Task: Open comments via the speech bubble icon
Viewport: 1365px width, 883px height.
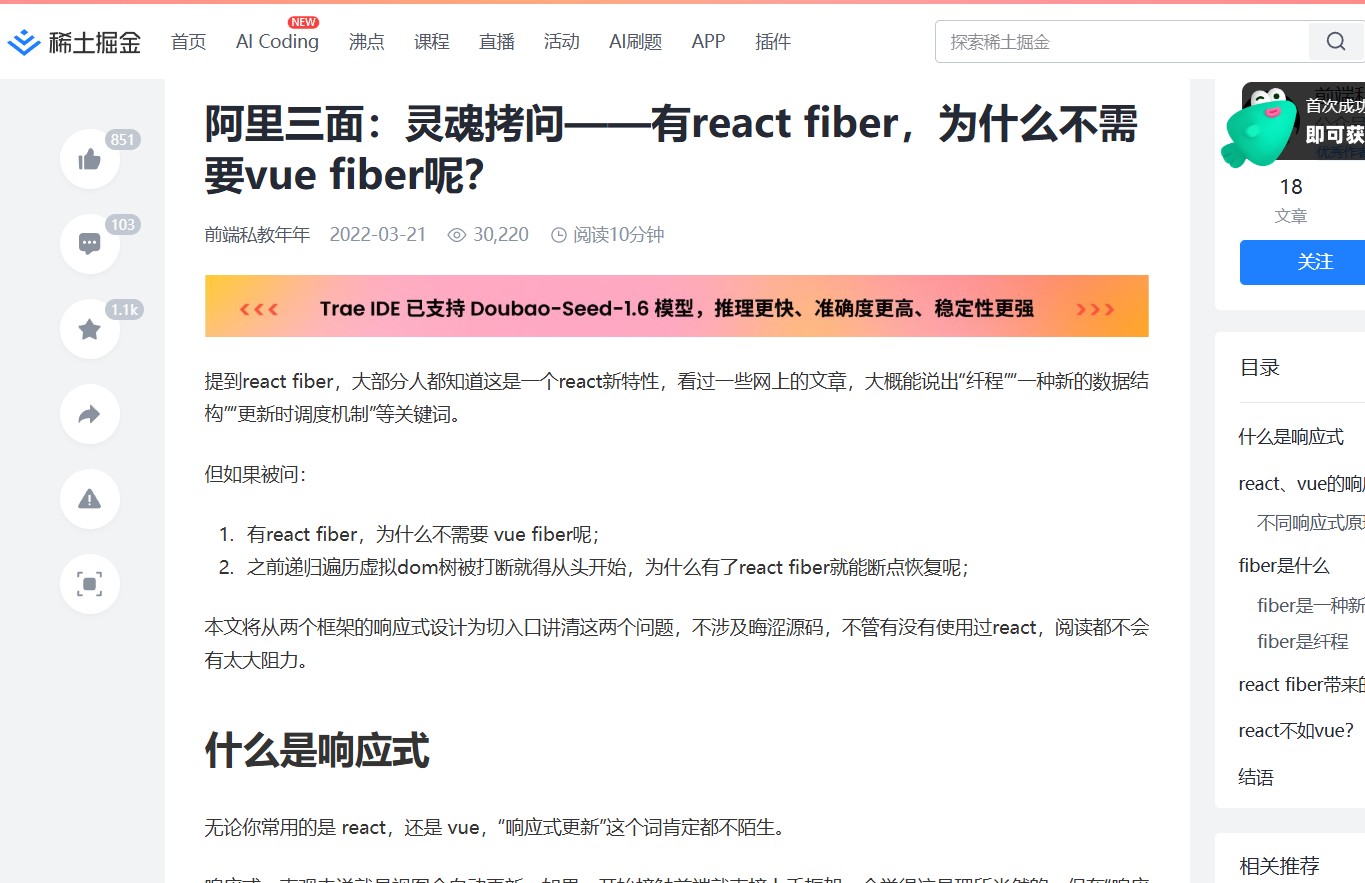Action: click(x=90, y=244)
